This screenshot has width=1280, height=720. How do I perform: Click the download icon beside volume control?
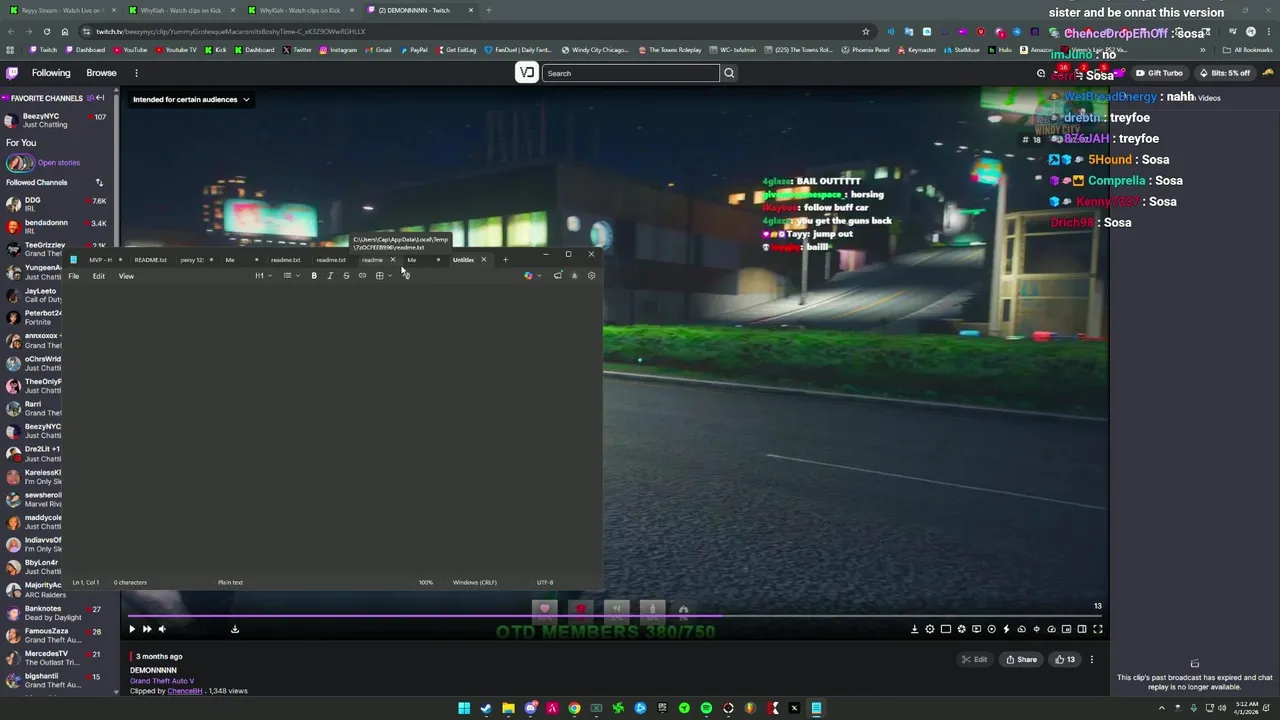[x=235, y=629]
